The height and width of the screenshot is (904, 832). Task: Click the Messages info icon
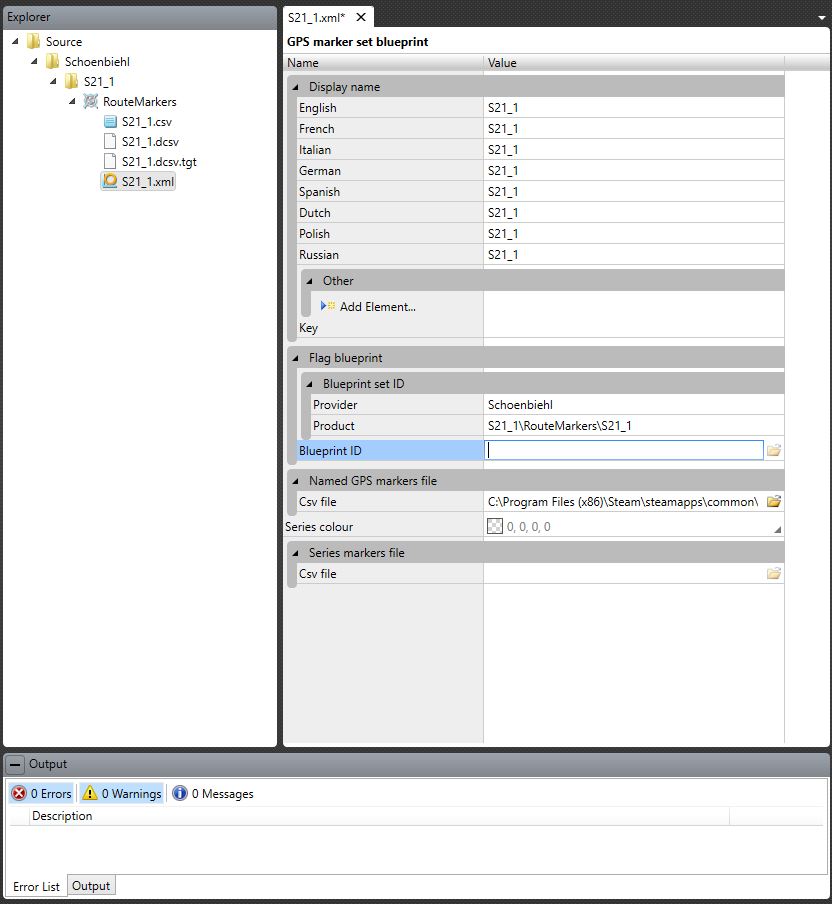coord(180,793)
